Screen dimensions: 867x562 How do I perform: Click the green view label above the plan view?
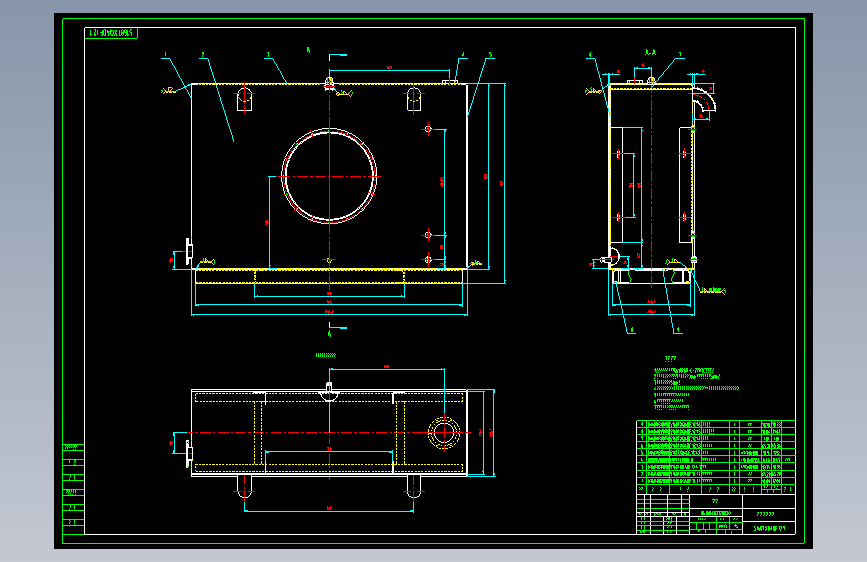tap(326, 355)
